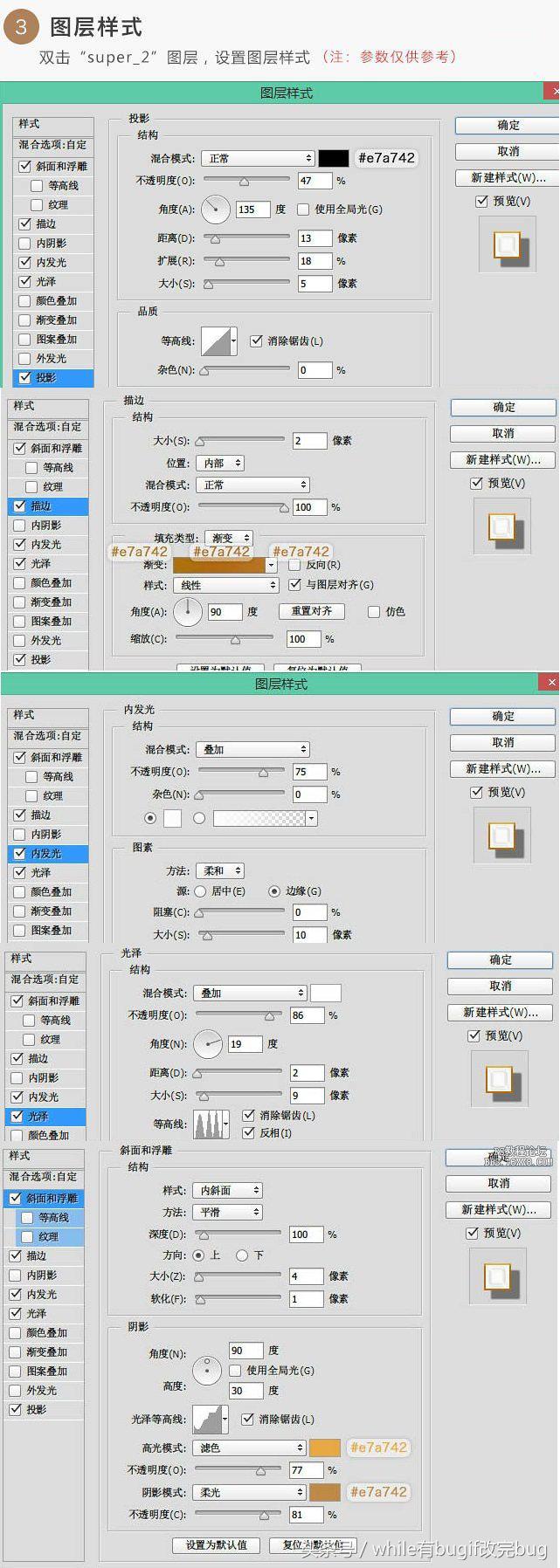
Task: Select direction 上 radio in 斜面和浮雕
Action: click(199, 1255)
